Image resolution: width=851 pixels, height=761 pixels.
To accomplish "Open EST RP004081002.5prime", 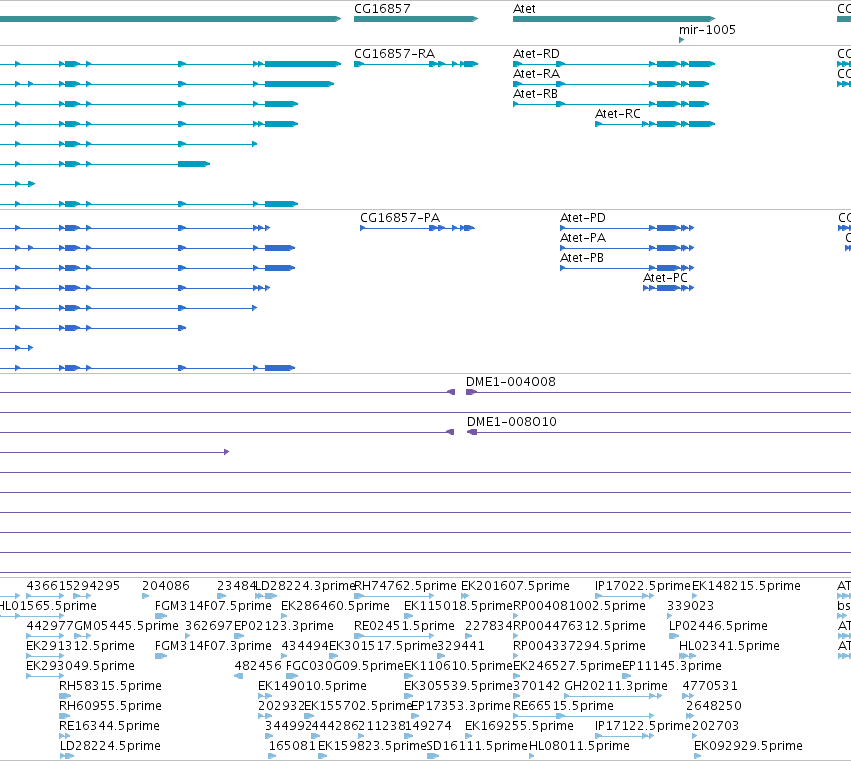I will (x=579, y=606).
